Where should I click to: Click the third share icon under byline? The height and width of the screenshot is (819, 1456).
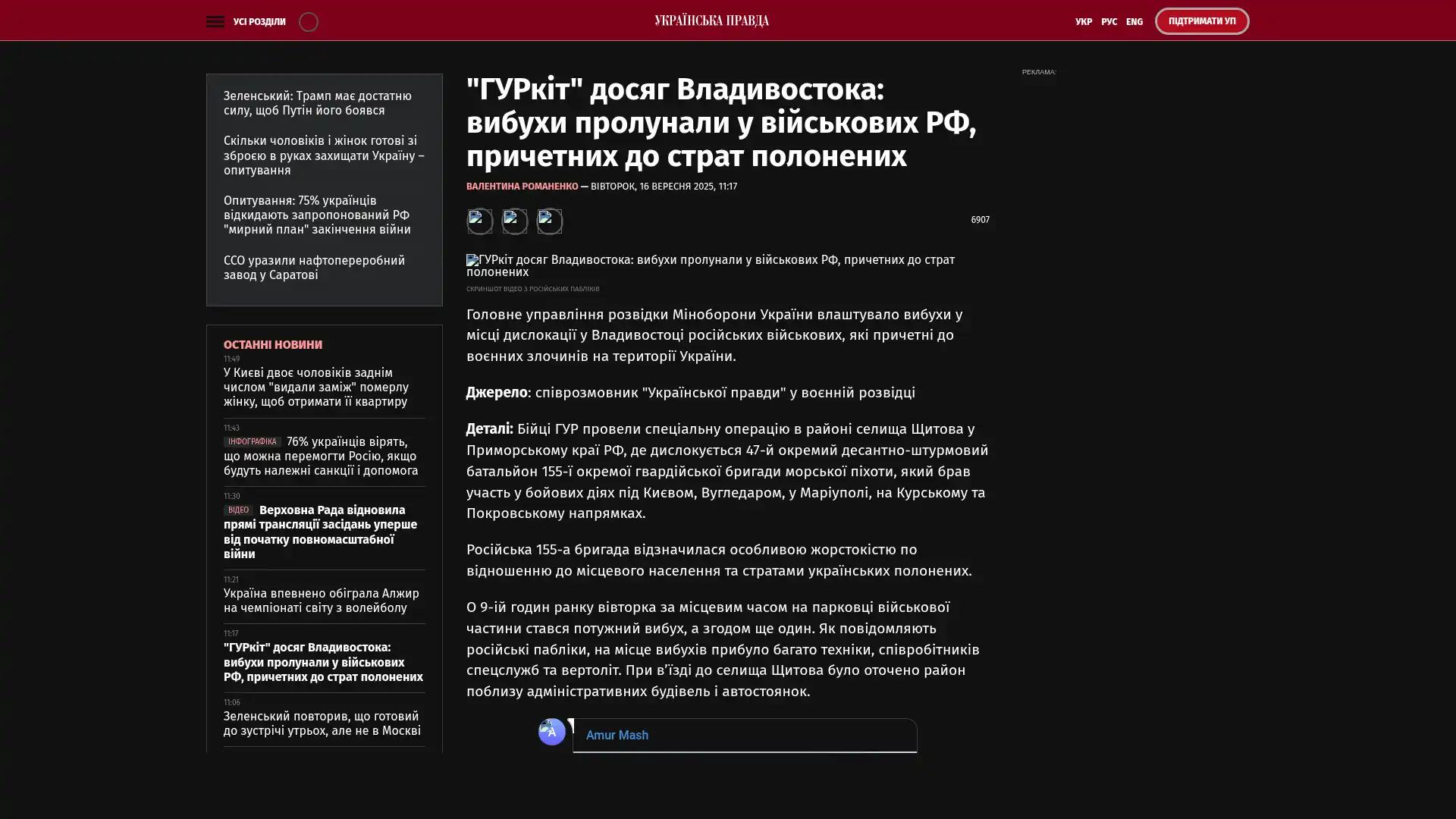pos(549,221)
